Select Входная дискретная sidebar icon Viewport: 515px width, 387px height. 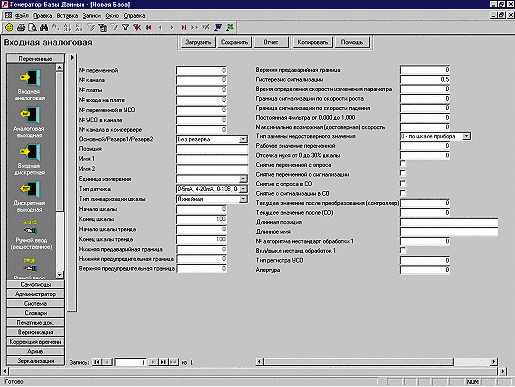[29, 159]
